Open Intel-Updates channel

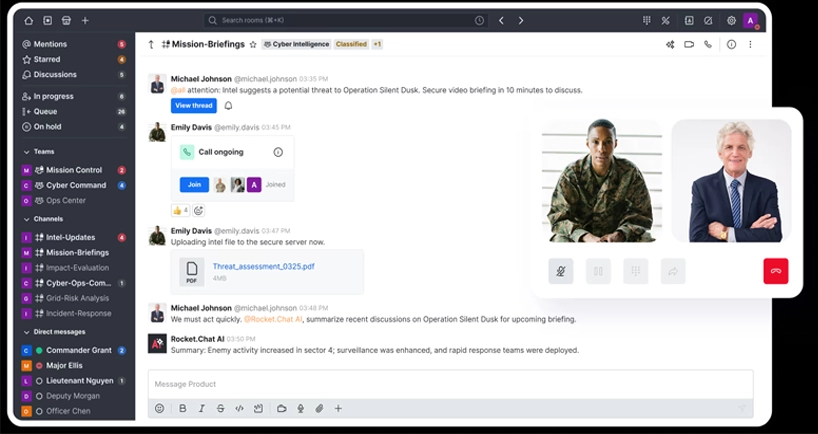point(74,237)
